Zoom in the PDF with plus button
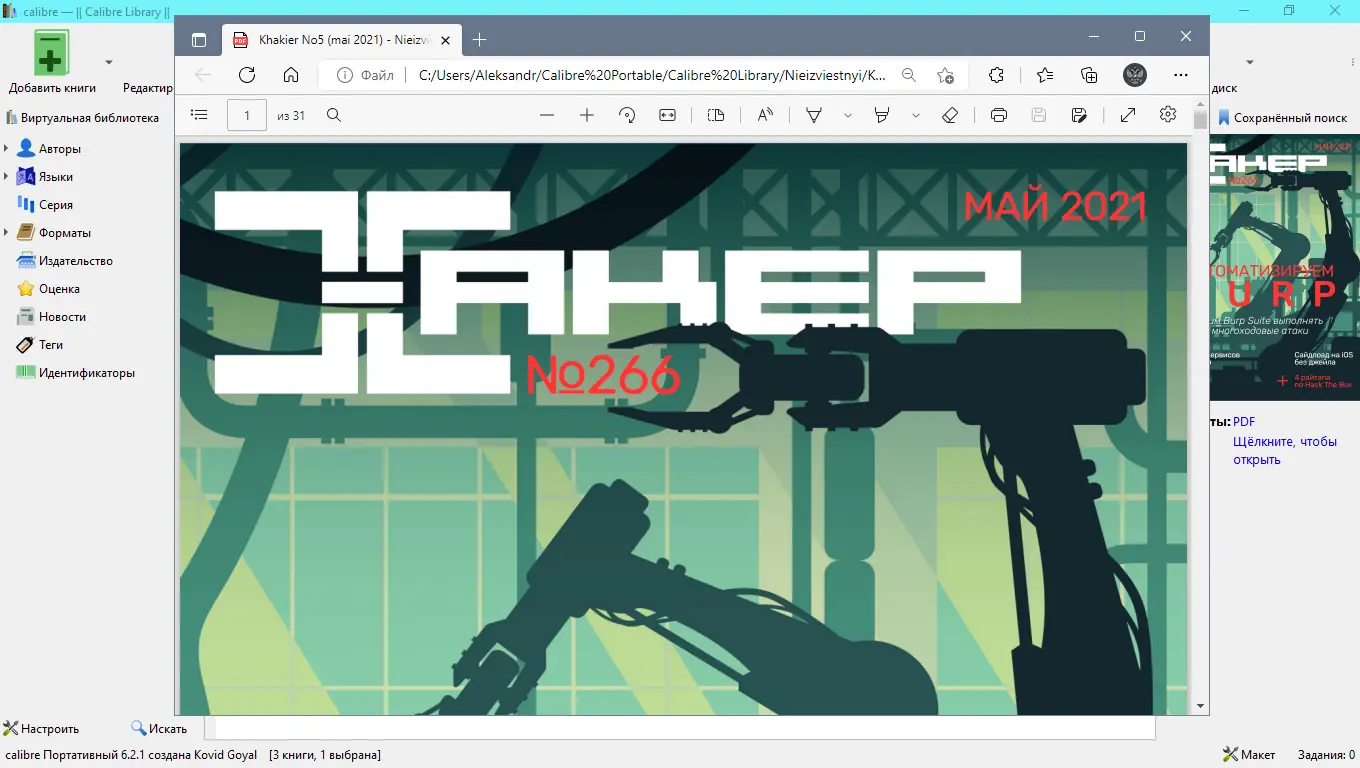The width and height of the screenshot is (1360, 768). click(x=587, y=115)
